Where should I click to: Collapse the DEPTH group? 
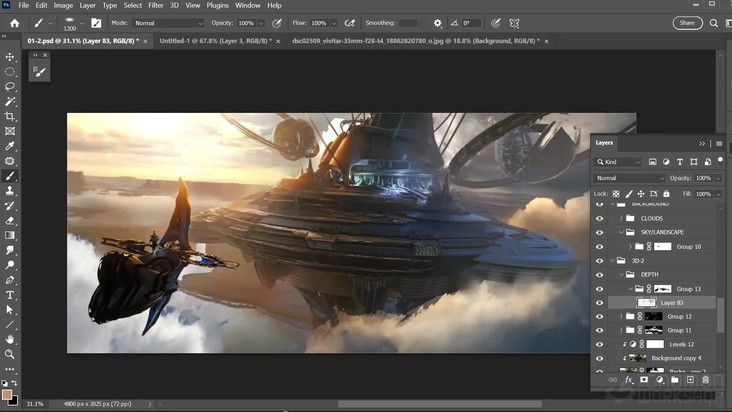pyautogui.click(x=621, y=274)
